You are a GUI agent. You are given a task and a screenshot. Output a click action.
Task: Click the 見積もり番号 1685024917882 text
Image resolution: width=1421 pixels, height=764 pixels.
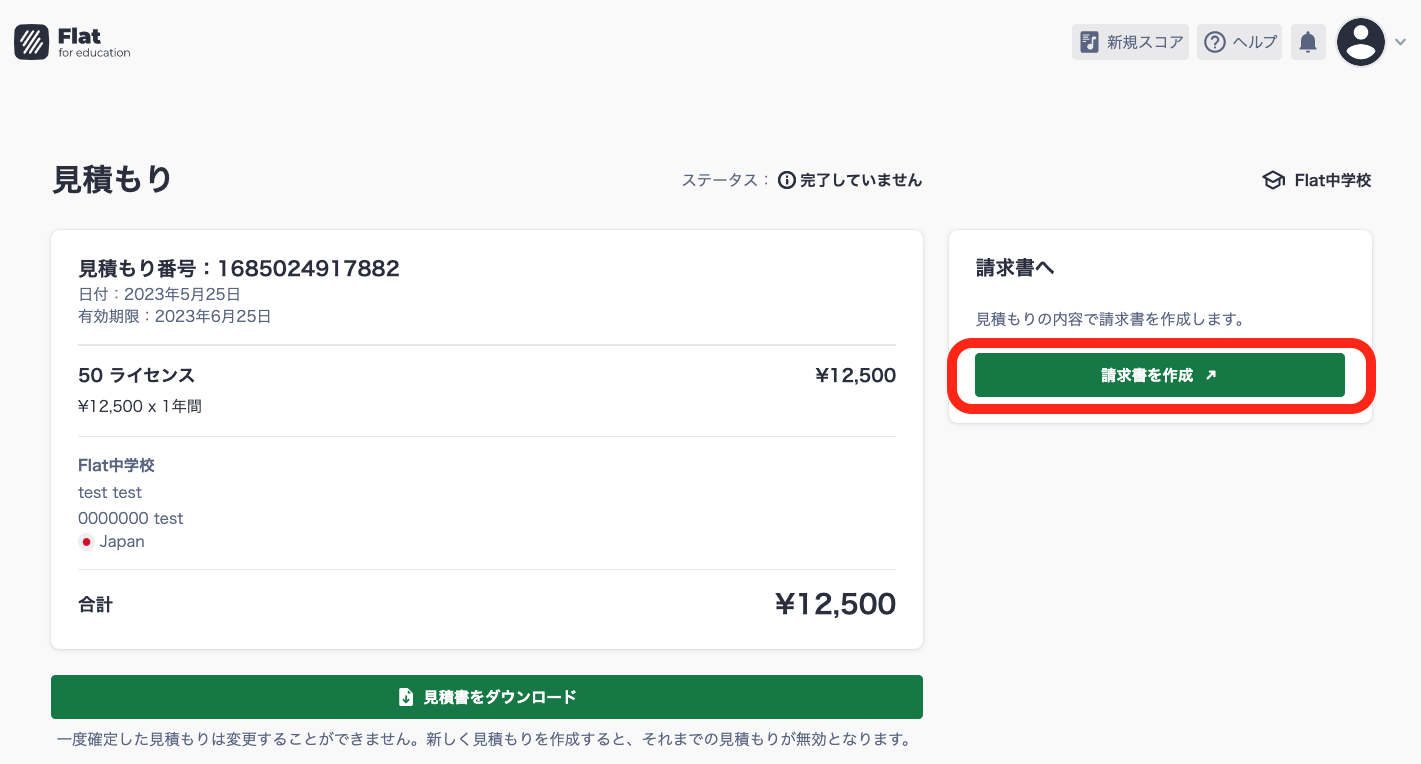[x=239, y=268]
